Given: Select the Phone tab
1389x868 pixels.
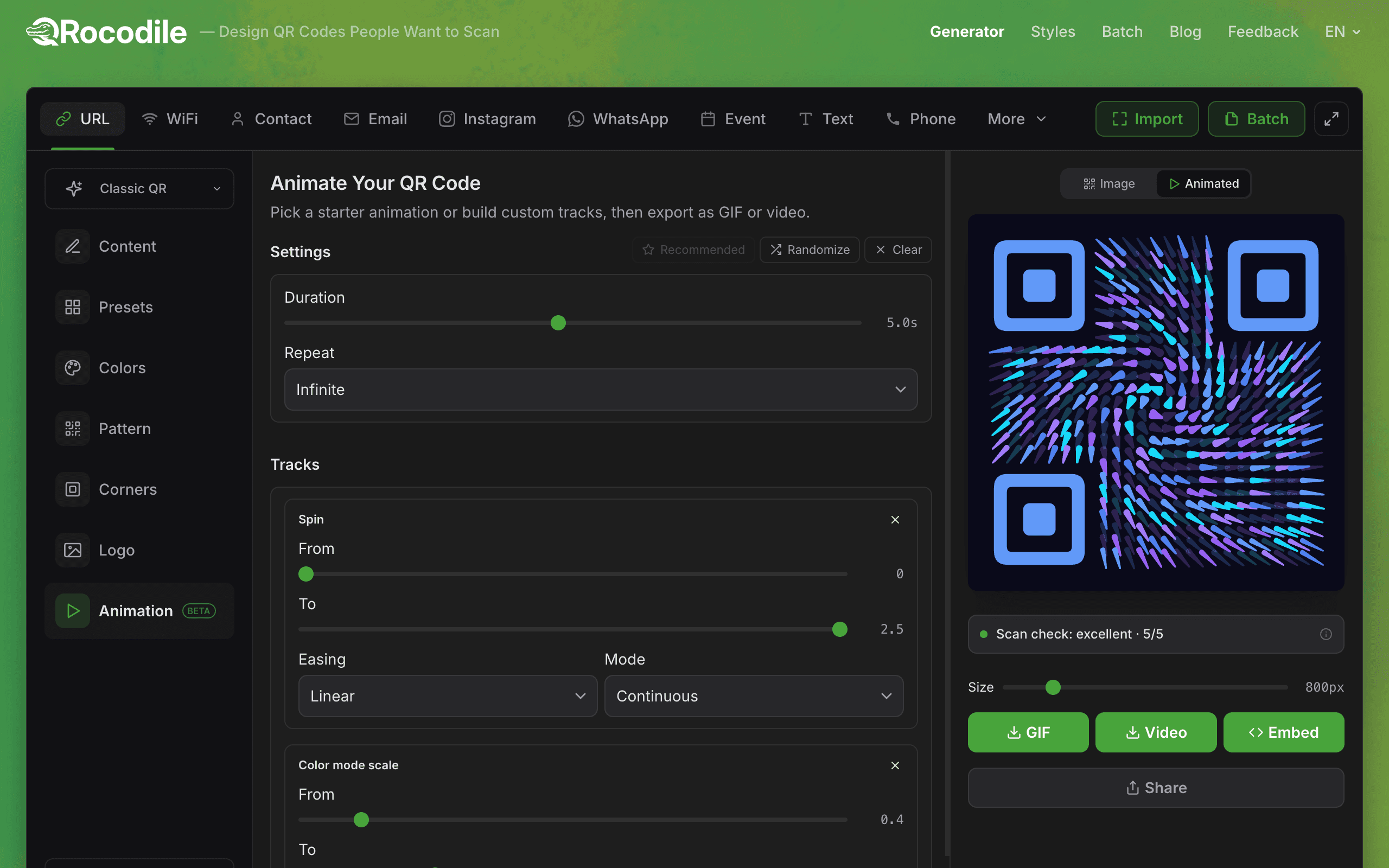Looking at the screenshot, I should point(921,119).
